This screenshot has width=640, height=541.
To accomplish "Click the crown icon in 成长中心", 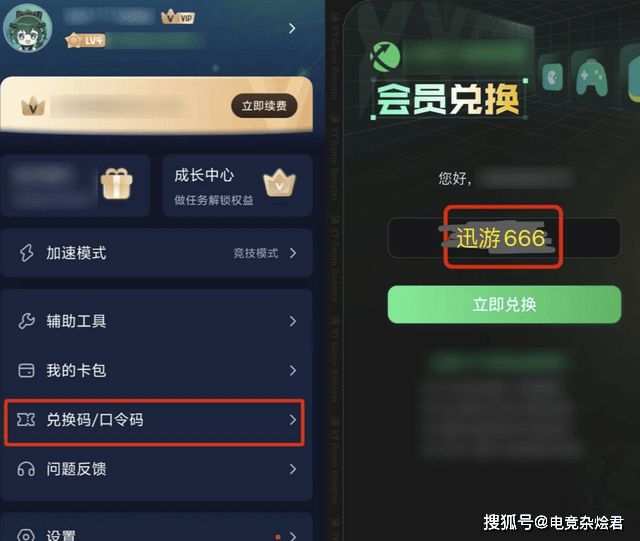I will point(279,183).
